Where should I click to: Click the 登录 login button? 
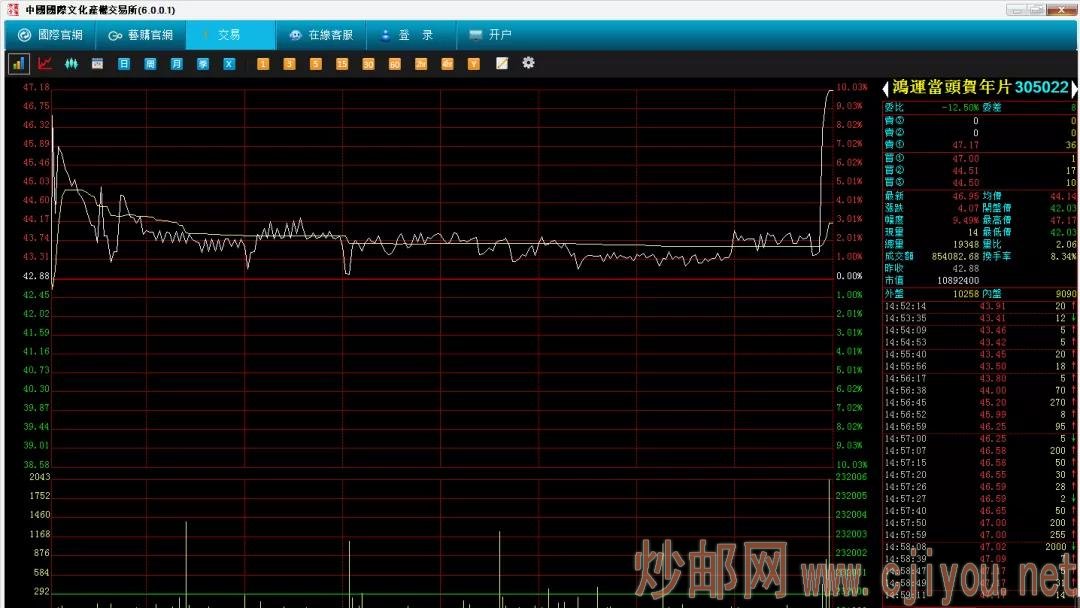pos(410,34)
